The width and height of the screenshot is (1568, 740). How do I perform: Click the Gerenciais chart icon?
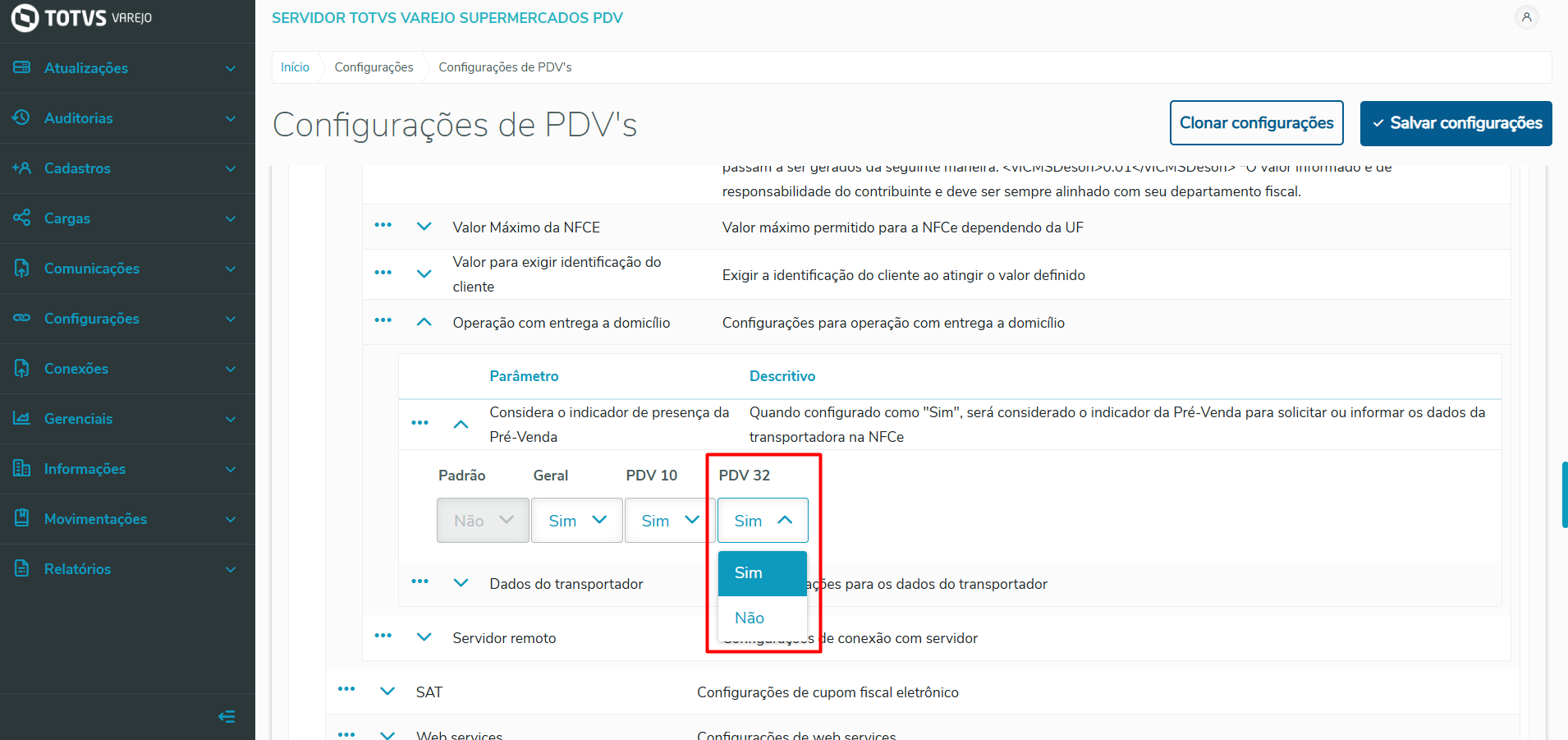coord(22,418)
